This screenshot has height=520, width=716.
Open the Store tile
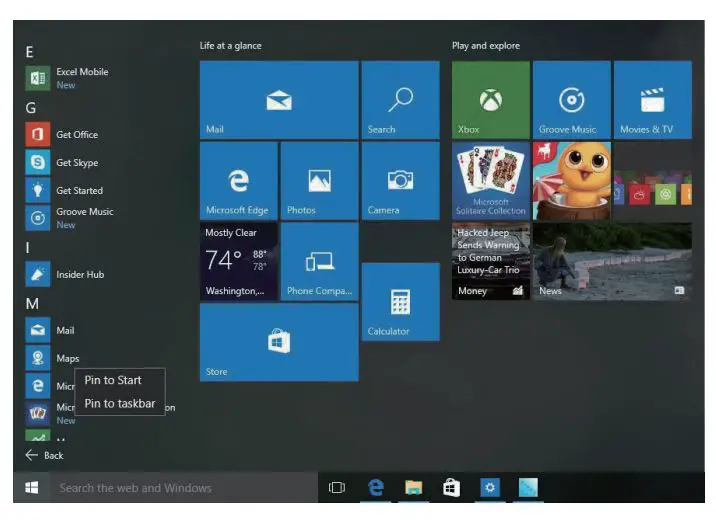click(x=279, y=342)
